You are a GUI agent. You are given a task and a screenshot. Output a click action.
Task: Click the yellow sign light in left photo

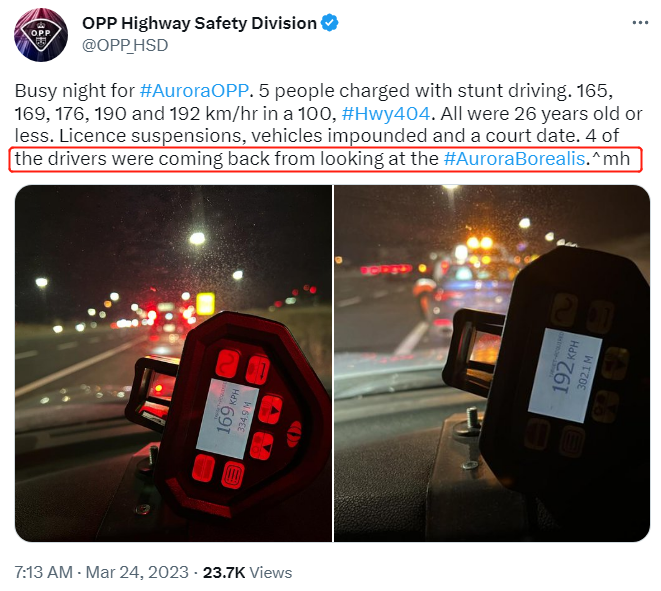click(x=205, y=304)
